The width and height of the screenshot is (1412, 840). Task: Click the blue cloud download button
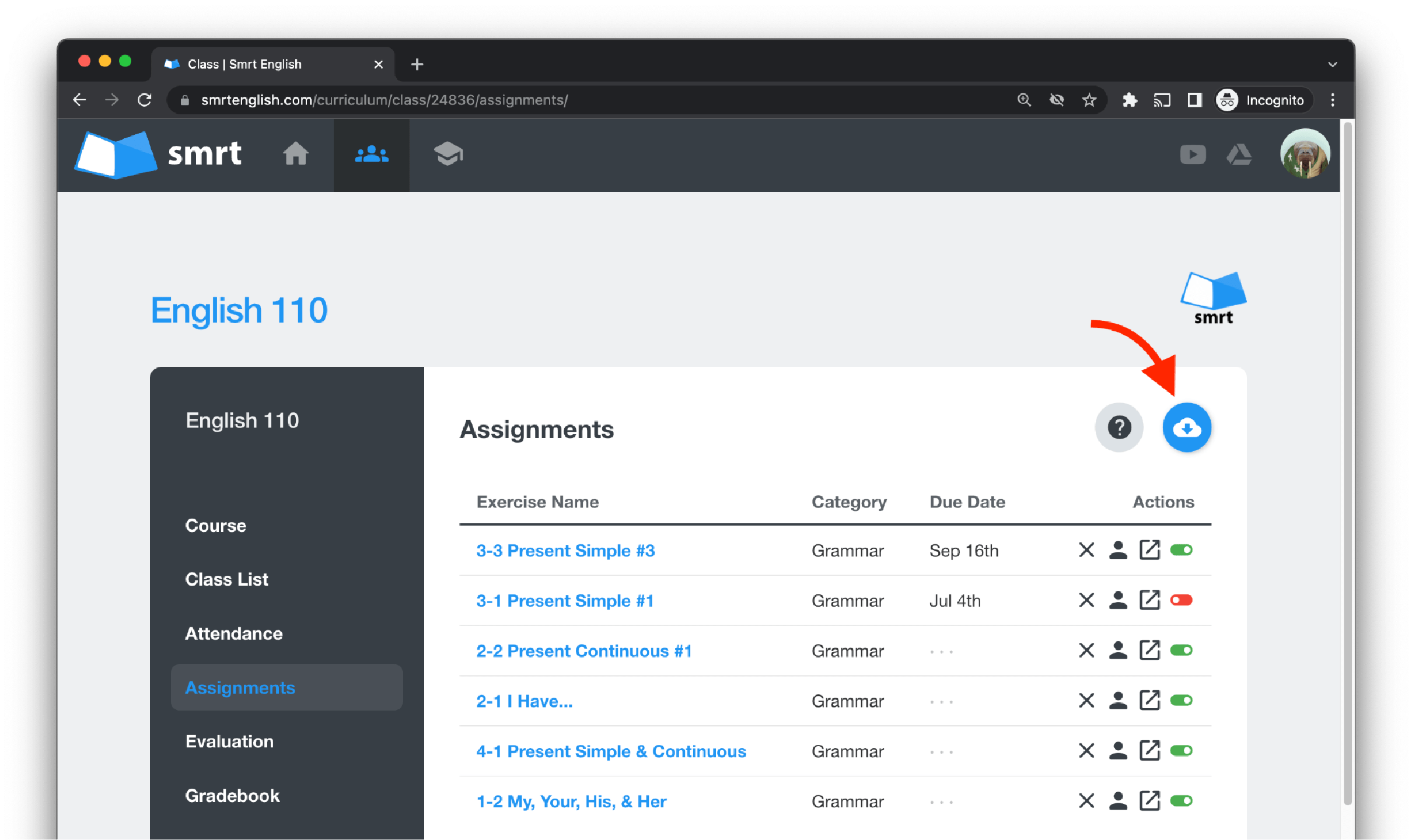1186,428
